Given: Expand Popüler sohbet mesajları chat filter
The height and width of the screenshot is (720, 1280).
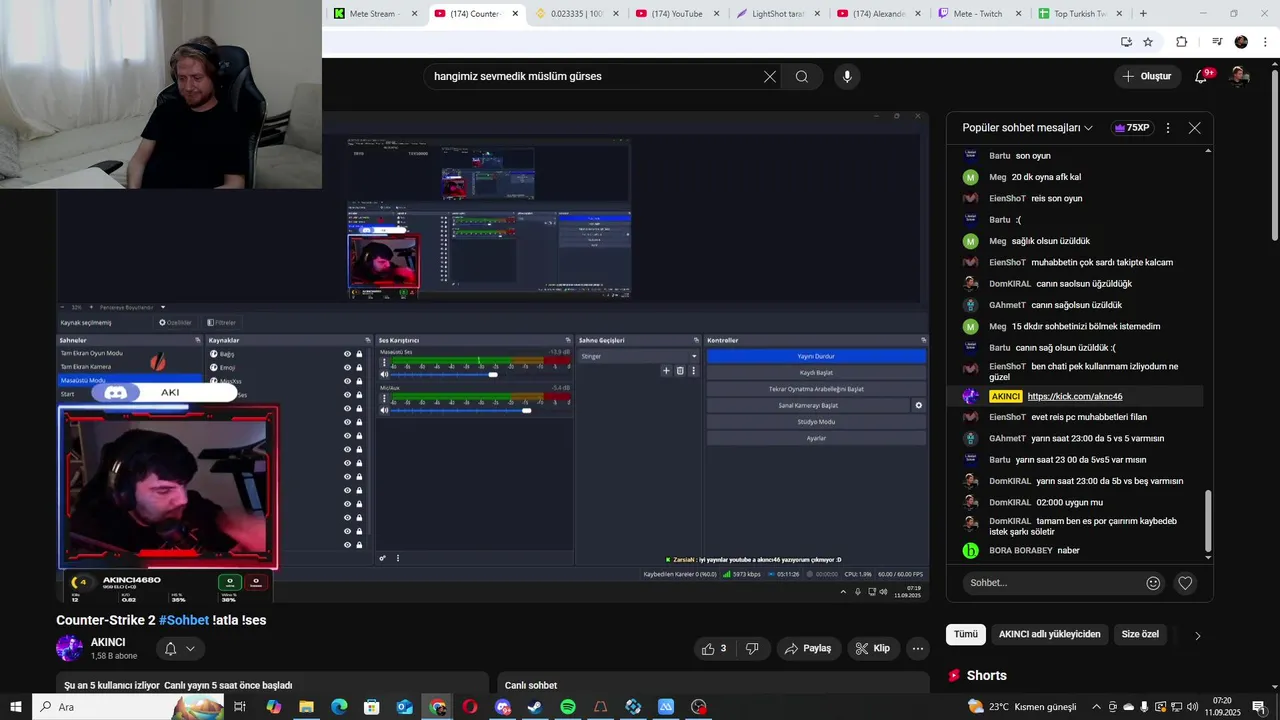Looking at the screenshot, I should [1028, 128].
